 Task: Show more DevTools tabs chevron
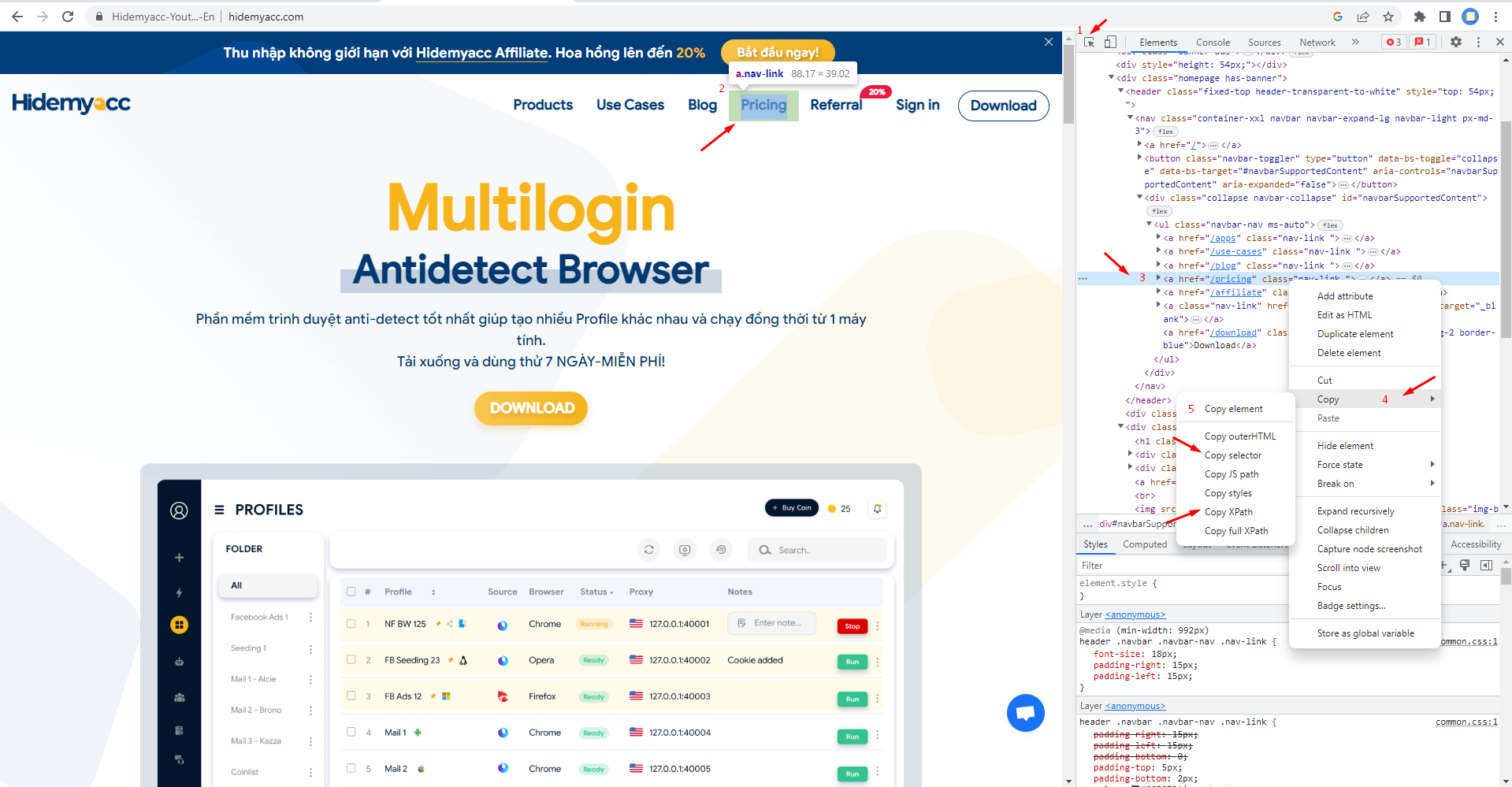tap(1355, 43)
